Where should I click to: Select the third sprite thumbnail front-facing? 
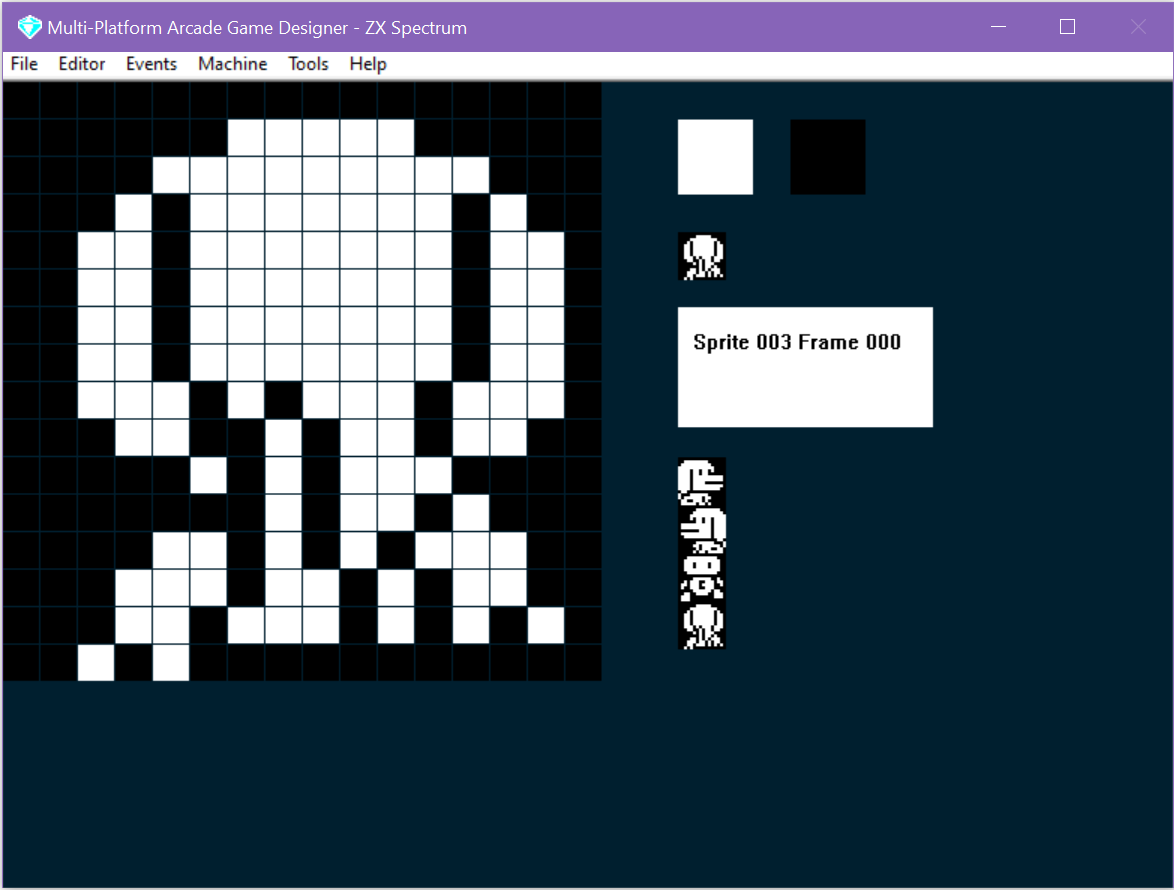coord(702,577)
